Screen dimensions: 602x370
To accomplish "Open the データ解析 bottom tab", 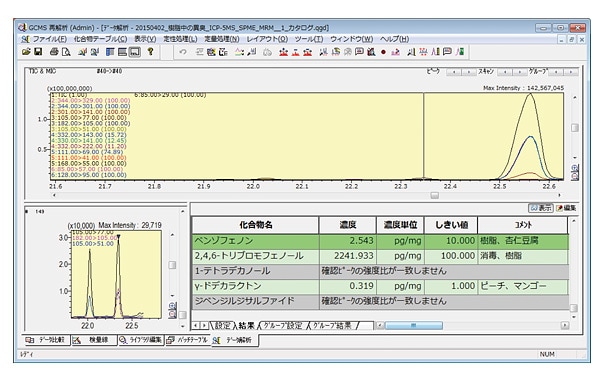I will tap(235, 340).
